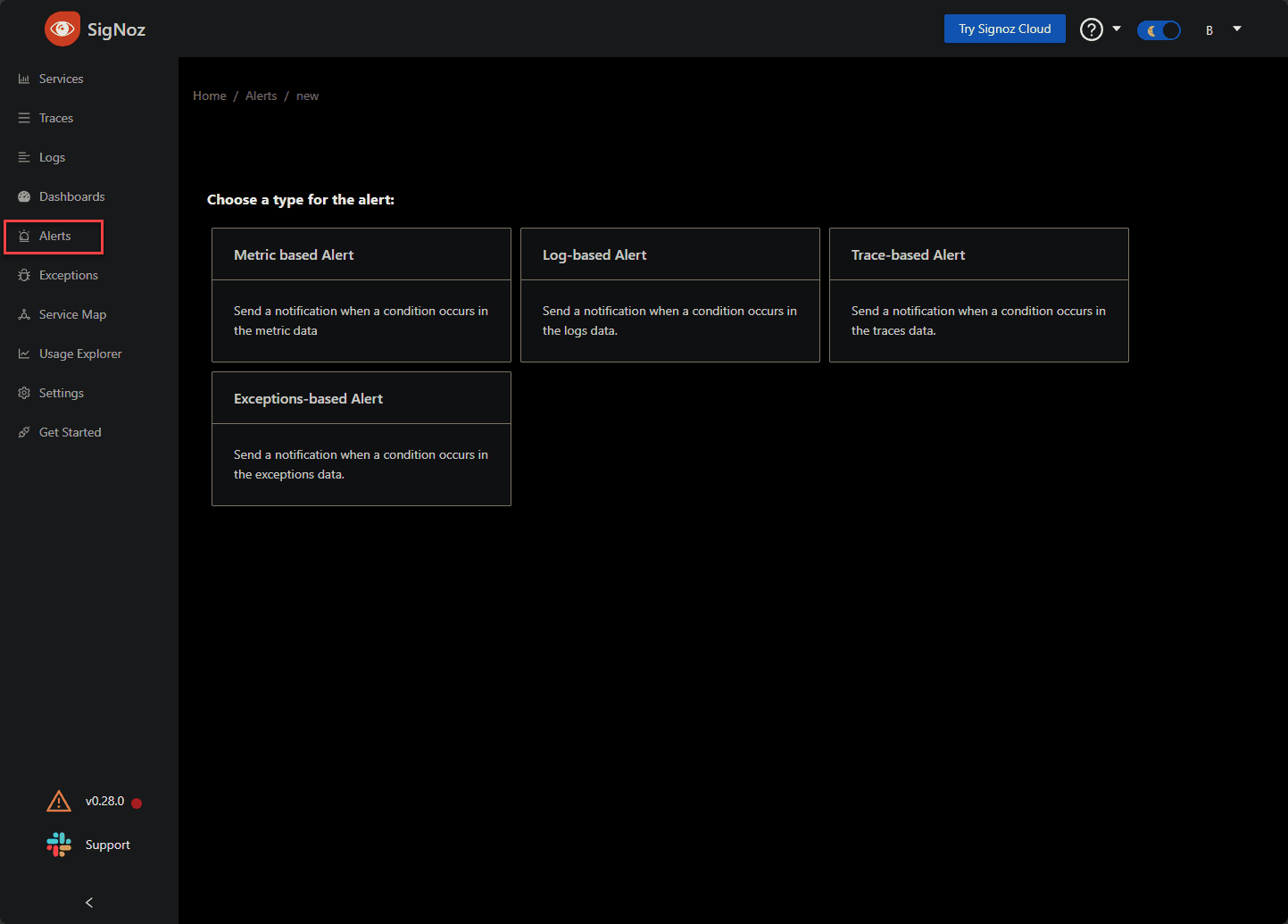Click the logs data description text
The width and height of the screenshot is (1288, 924).
click(x=669, y=320)
